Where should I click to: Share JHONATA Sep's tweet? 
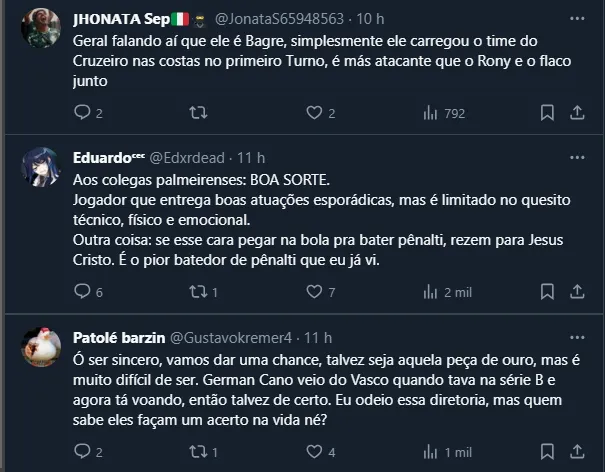(576, 113)
